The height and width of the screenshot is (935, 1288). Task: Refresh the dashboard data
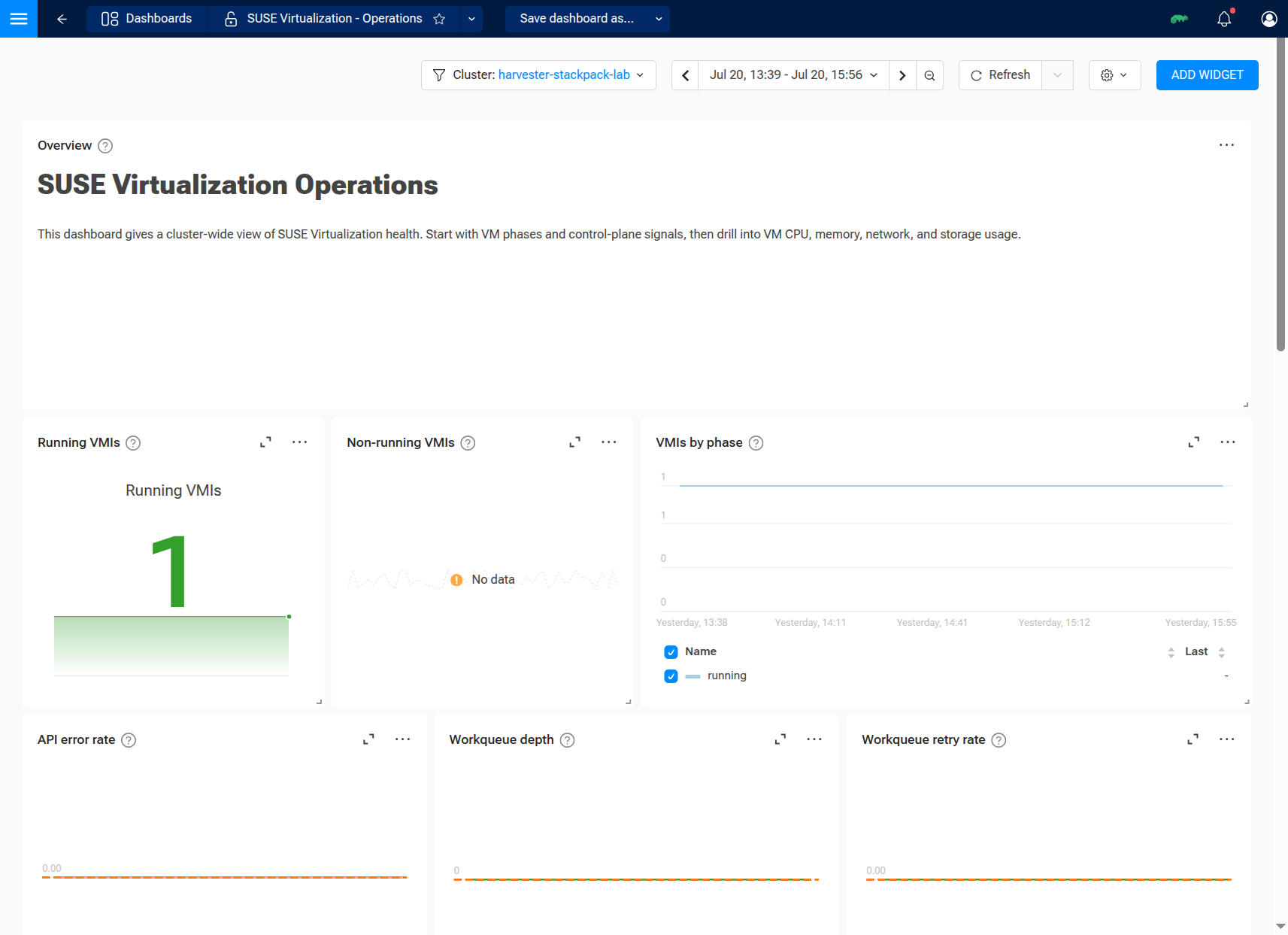[1001, 75]
